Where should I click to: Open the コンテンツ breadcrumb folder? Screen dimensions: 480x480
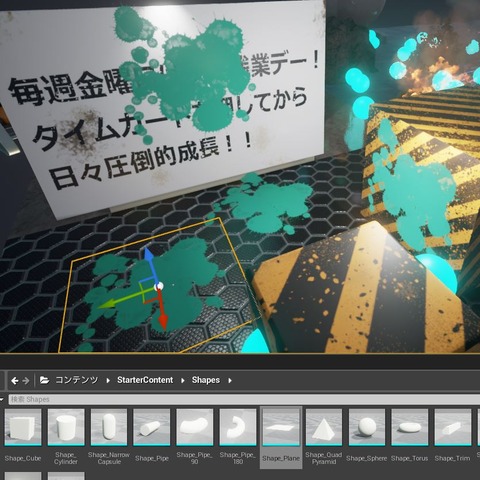(77, 380)
